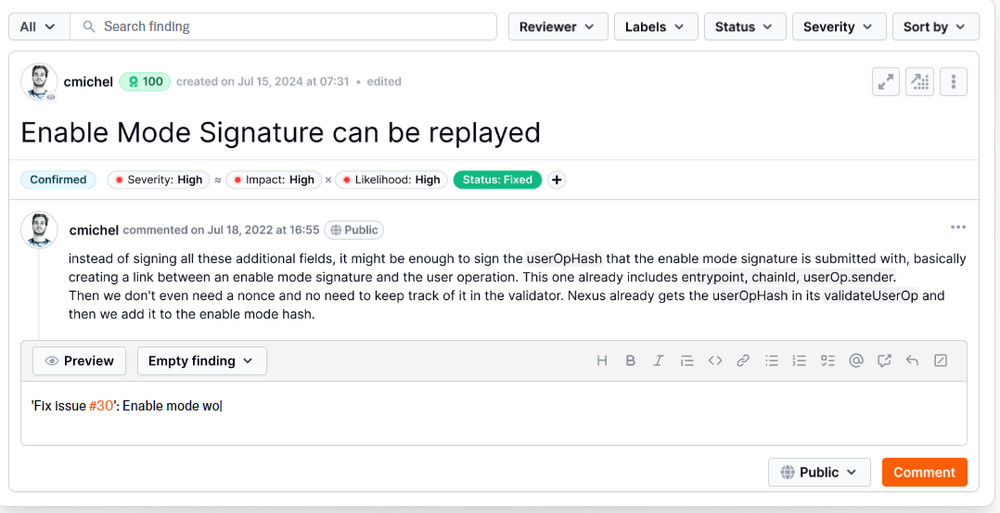Open the Public visibility dropdown

[x=818, y=472]
